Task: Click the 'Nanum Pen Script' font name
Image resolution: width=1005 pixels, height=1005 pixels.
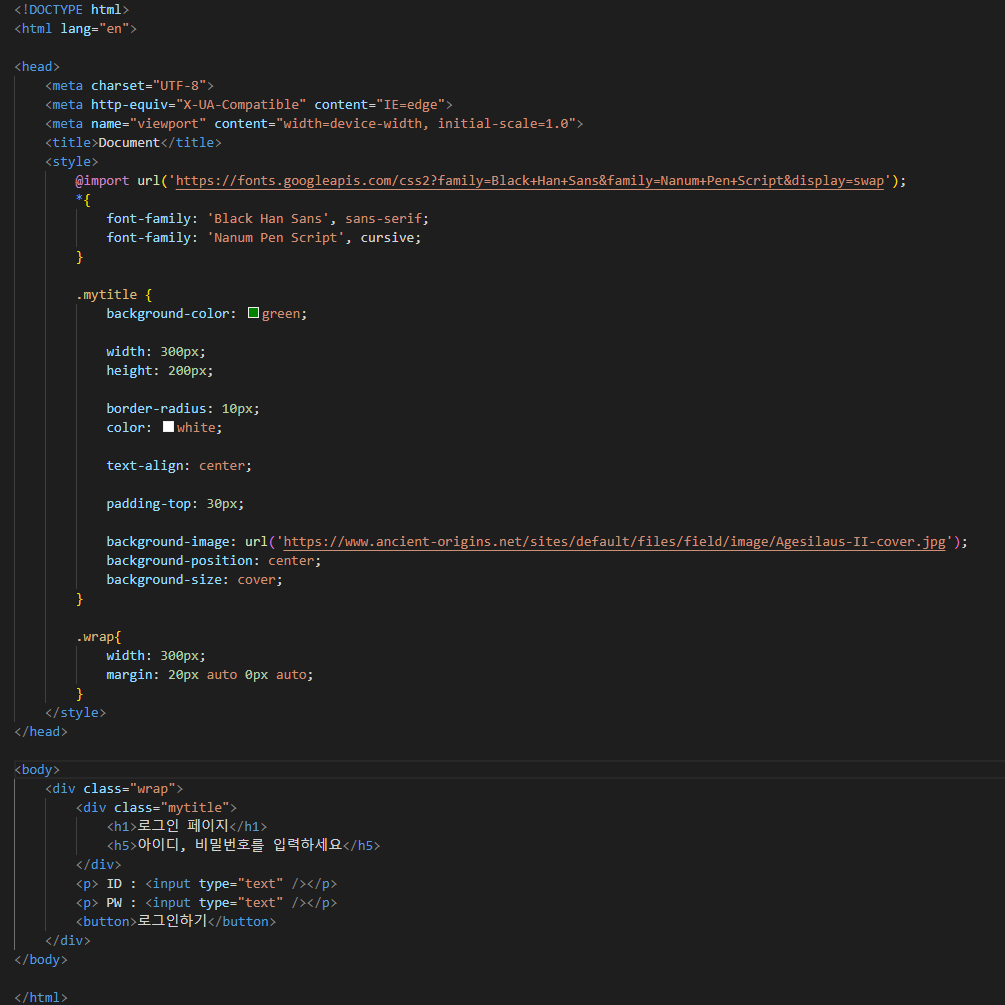Action: 276,238
